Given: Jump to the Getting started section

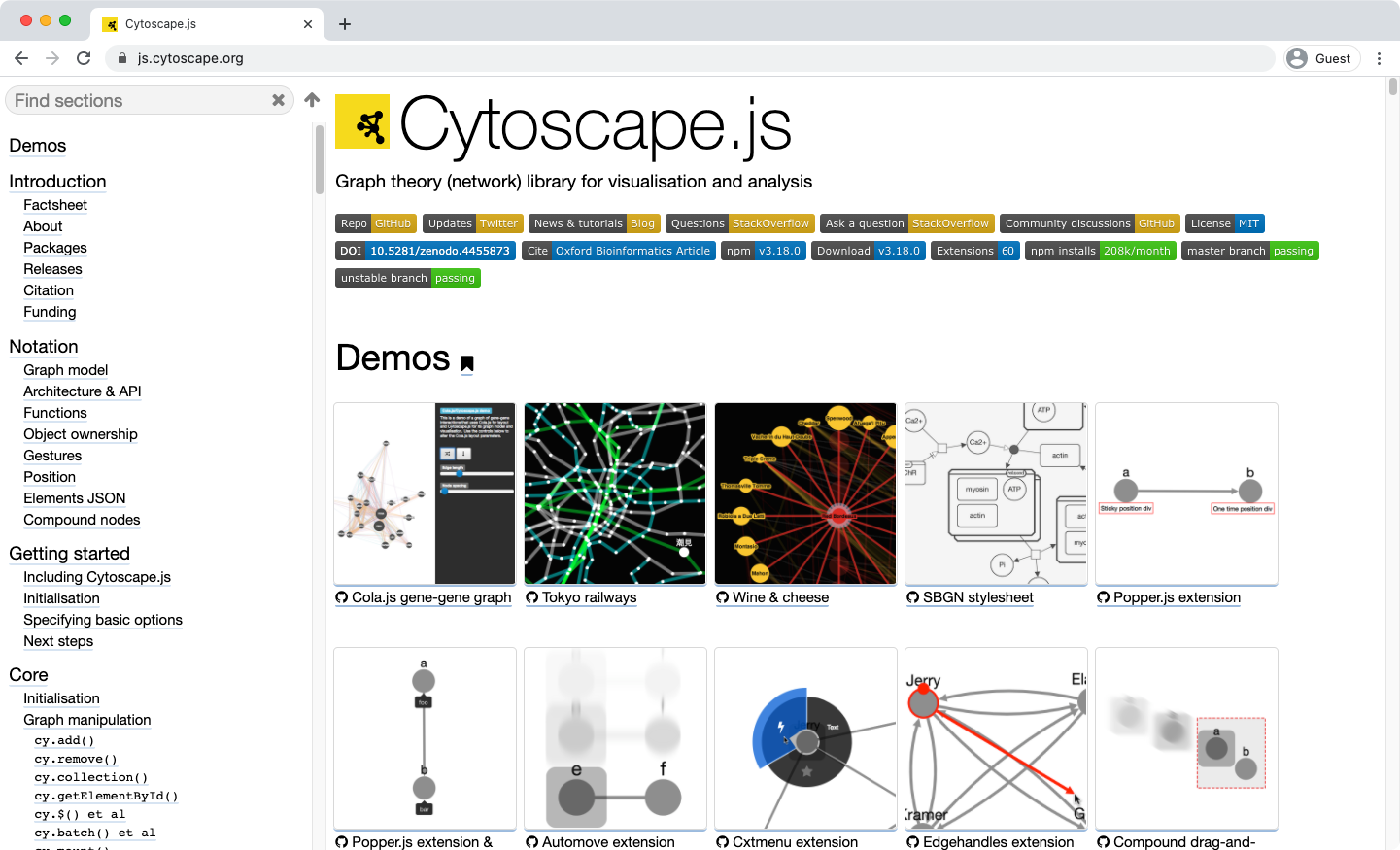Looking at the screenshot, I should pyautogui.click(x=69, y=554).
